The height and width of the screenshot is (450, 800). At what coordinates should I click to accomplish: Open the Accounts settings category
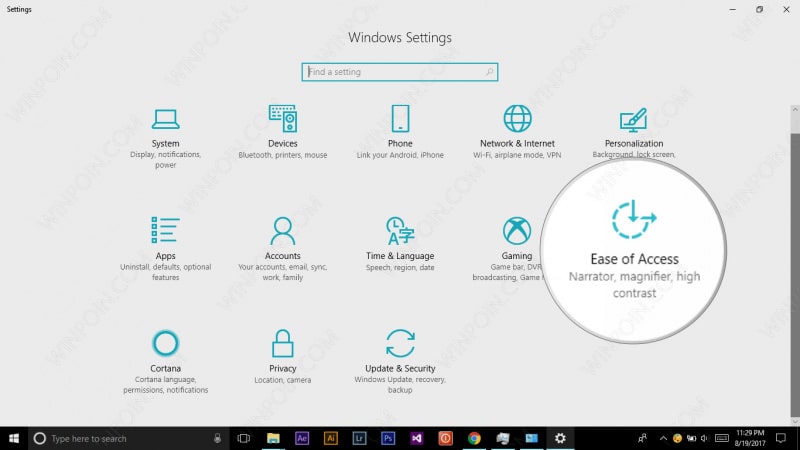[283, 249]
